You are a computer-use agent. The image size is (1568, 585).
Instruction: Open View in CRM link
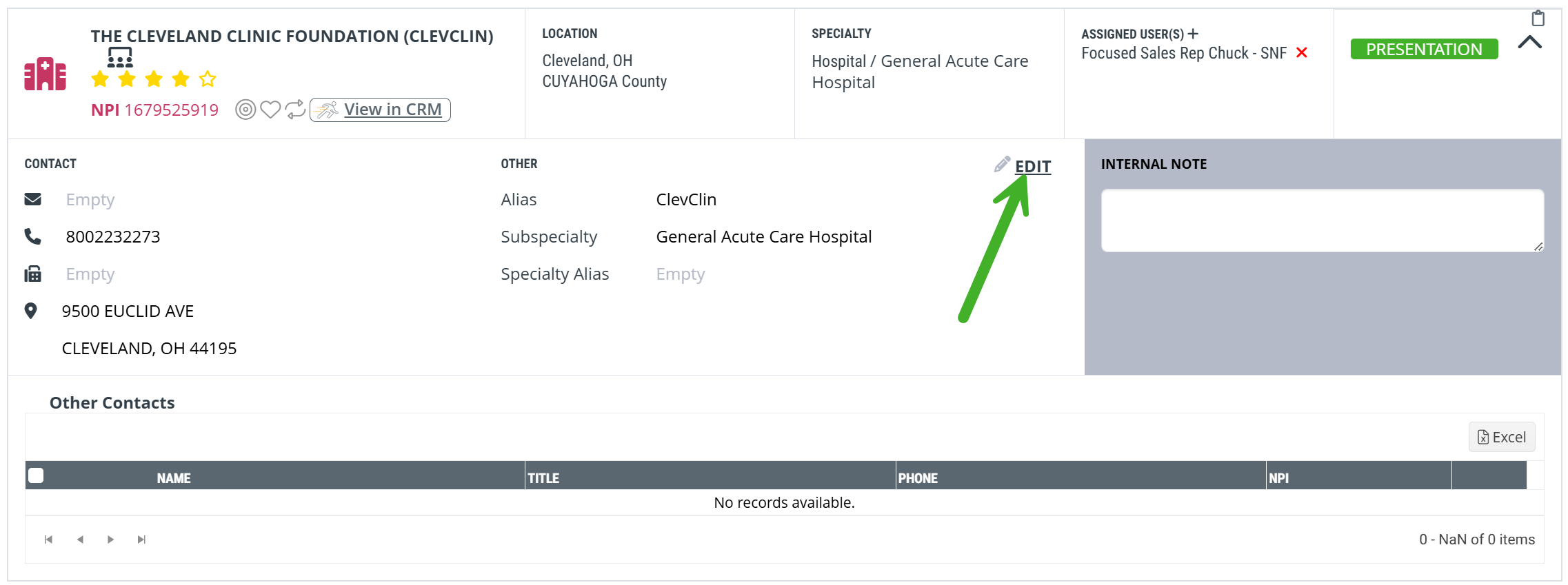(380, 110)
